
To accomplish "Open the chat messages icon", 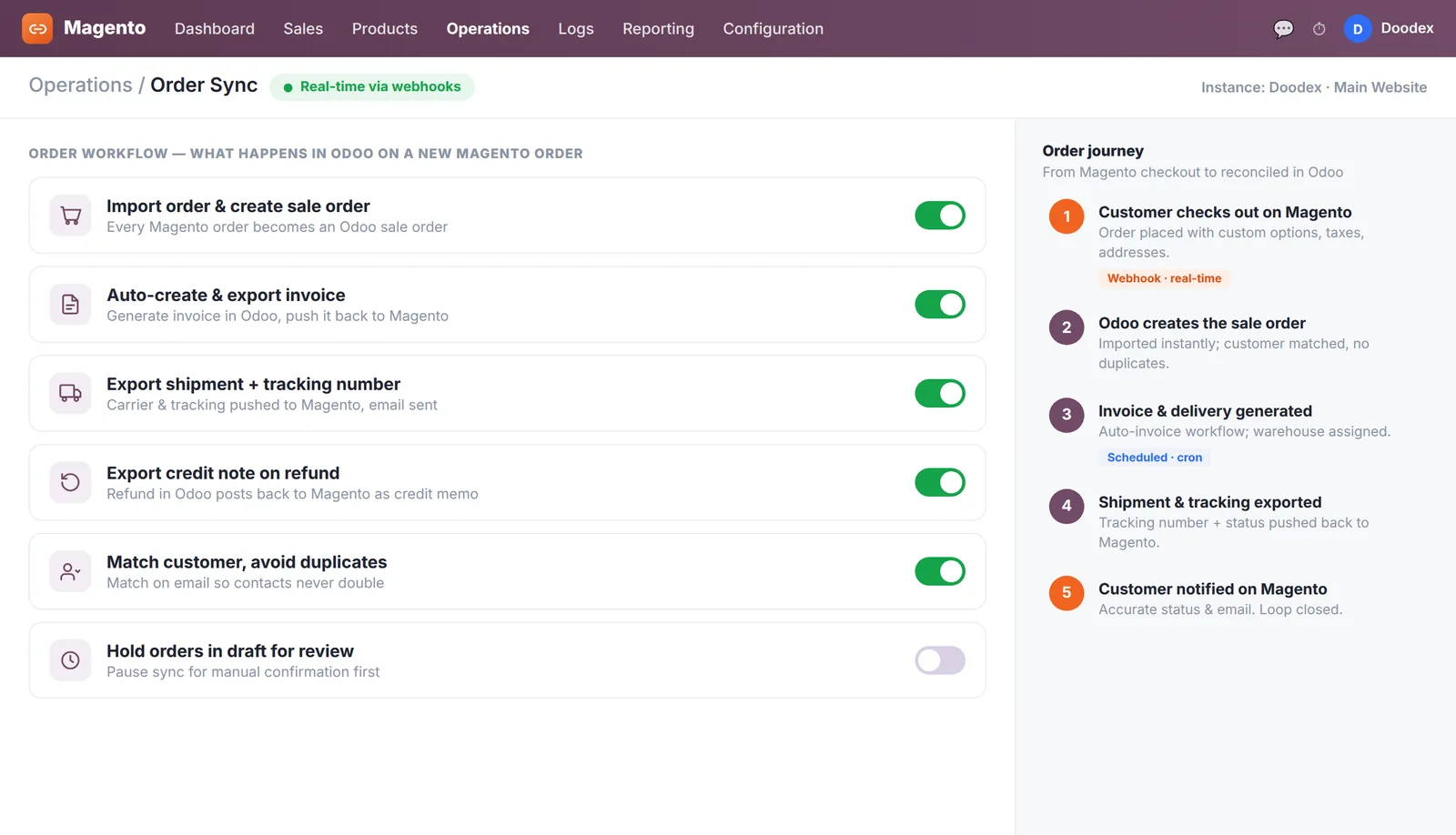I will [x=1283, y=29].
